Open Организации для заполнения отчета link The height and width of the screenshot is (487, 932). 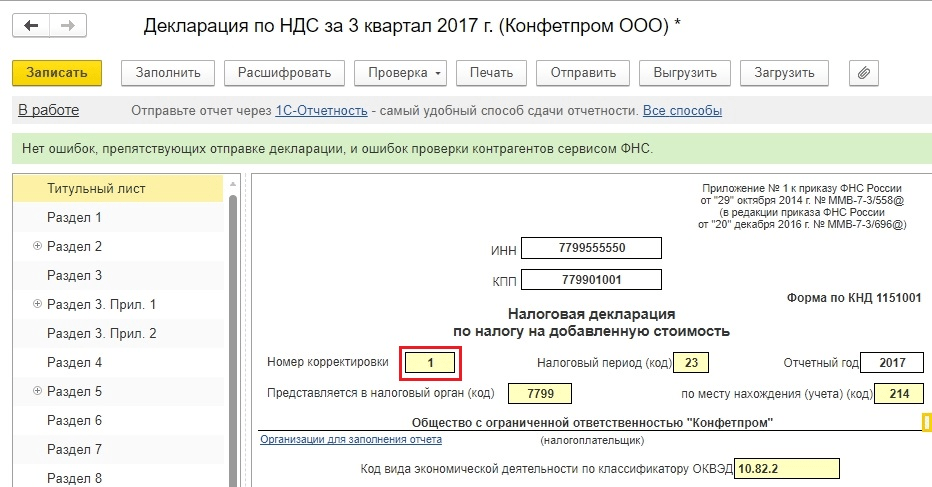(351, 439)
